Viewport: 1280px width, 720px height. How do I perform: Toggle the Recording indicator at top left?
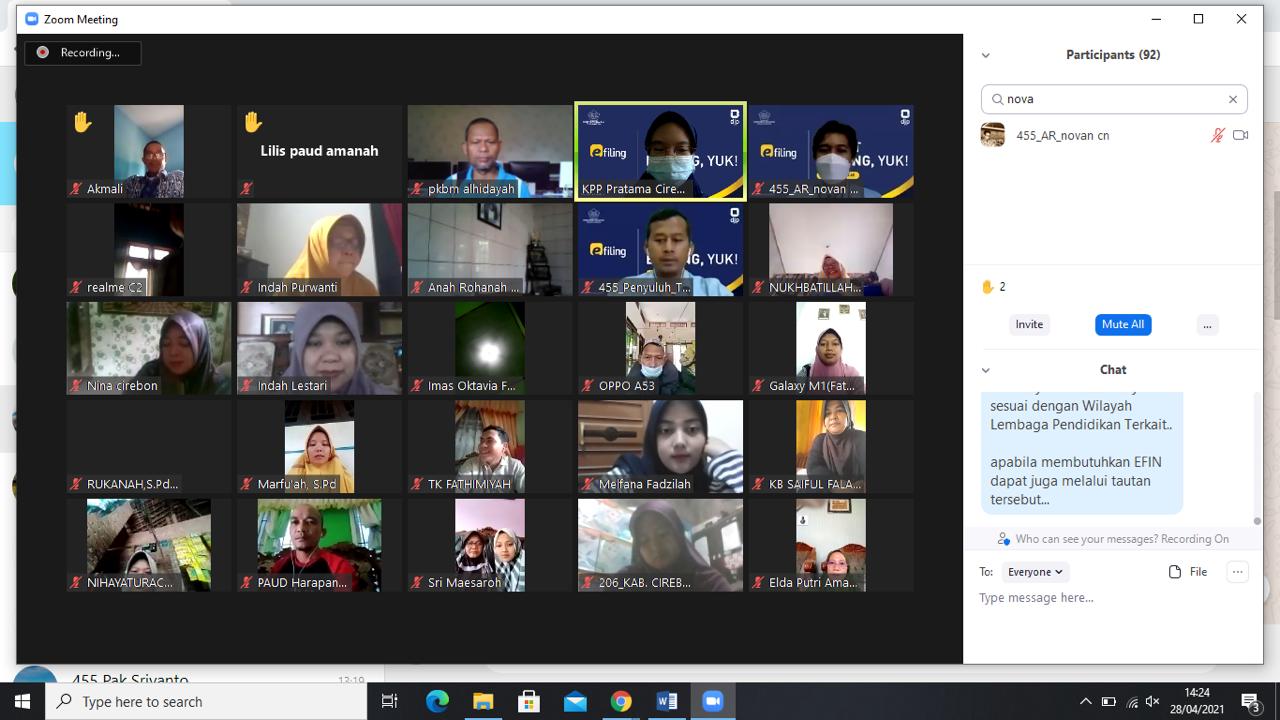click(82, 52)
